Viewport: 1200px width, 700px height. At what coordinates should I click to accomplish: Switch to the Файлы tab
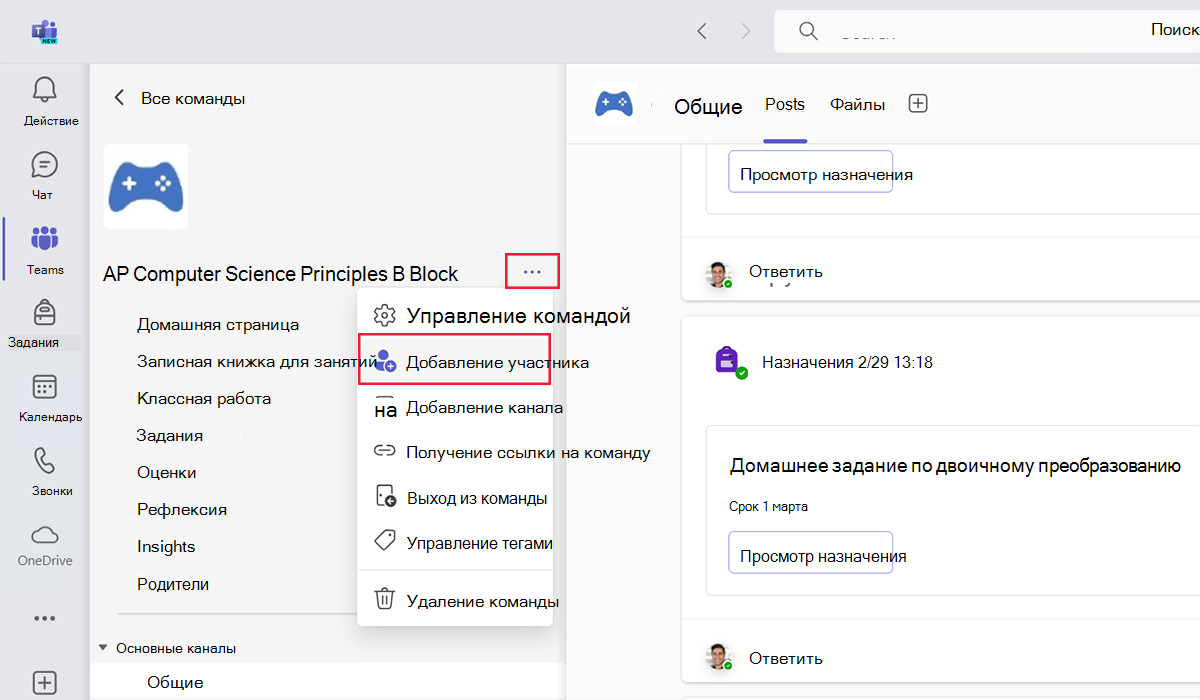pos(857,104)
